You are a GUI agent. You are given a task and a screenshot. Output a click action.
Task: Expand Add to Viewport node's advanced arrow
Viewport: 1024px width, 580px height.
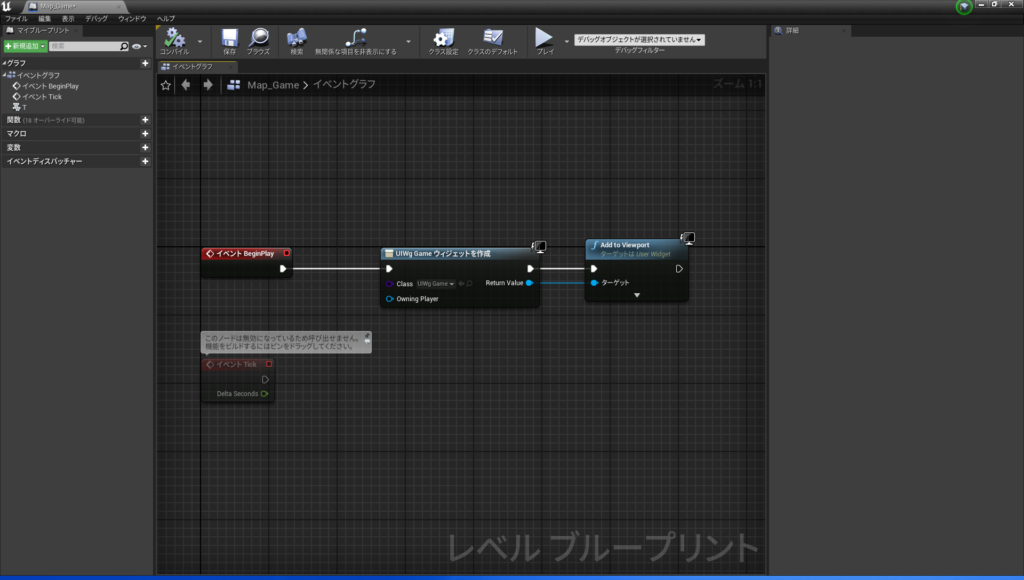point(636,295)
